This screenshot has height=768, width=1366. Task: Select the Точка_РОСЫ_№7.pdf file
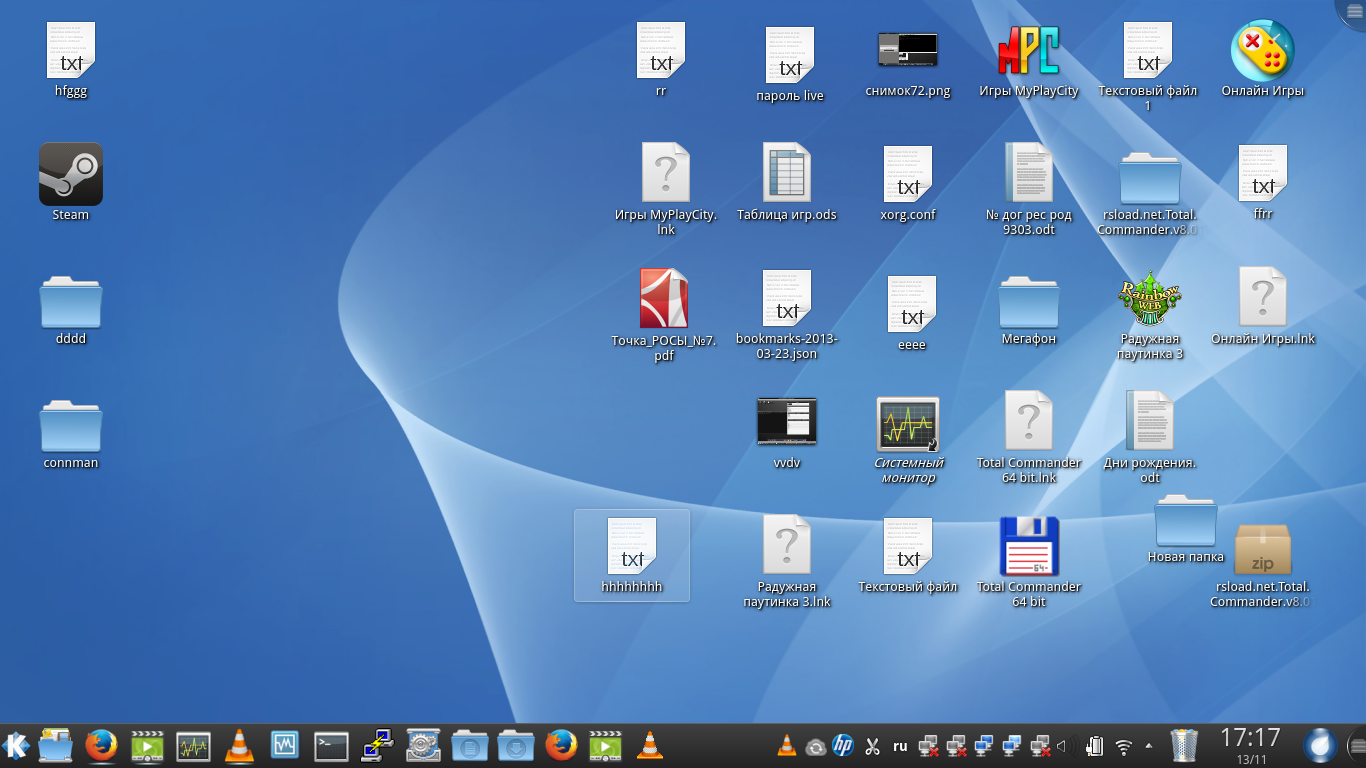(664, 298)
